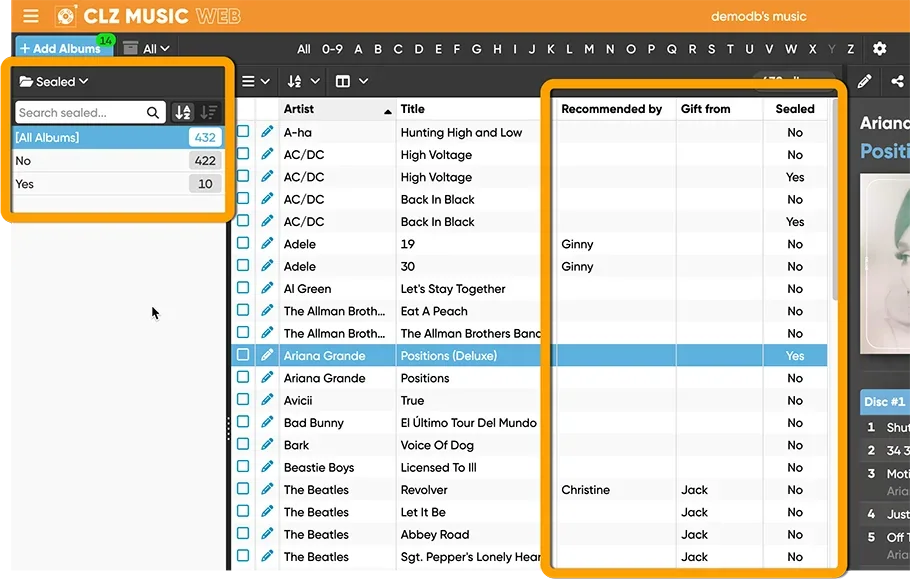Edit Ariana Grande Positions pencil icon
Image resolution: width=910 pixels, height=579 pixels.
[267, 378]
